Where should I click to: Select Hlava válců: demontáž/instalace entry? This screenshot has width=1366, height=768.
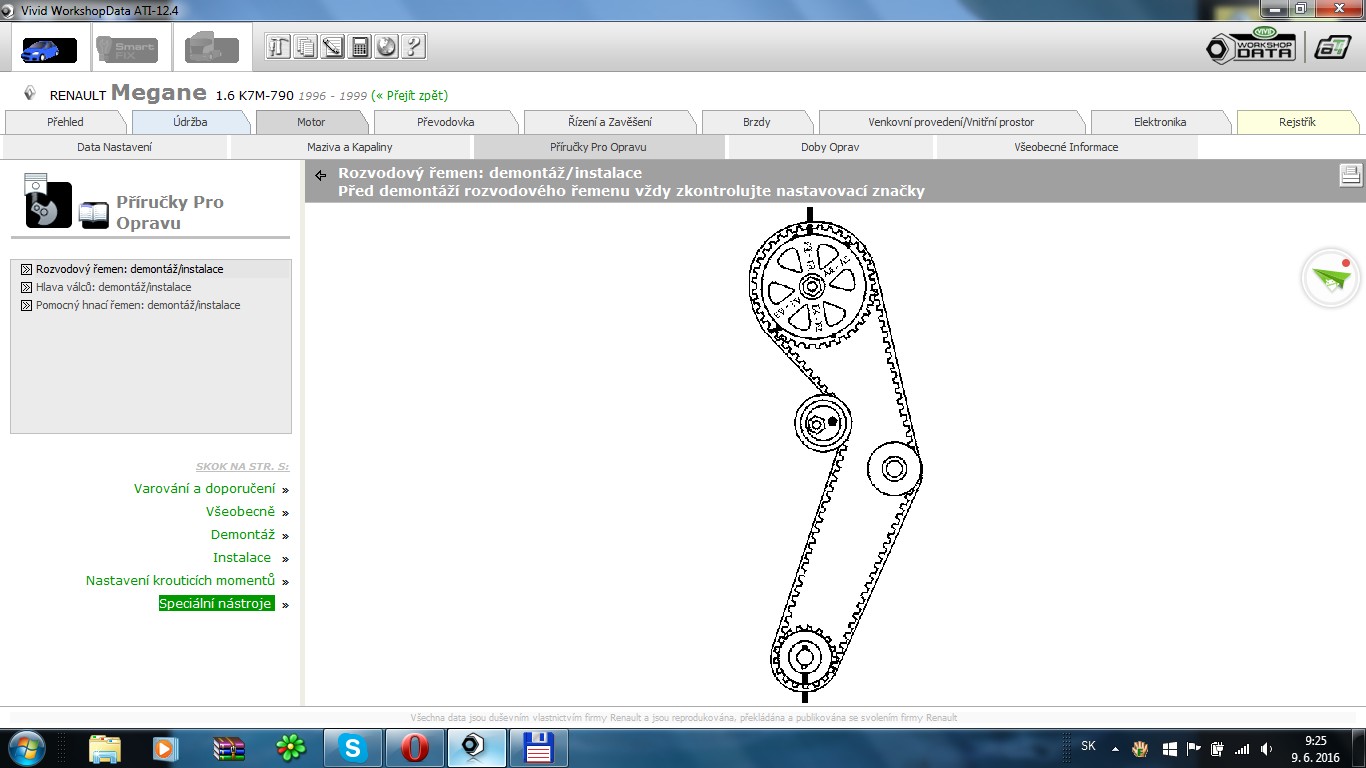(113, 287)
